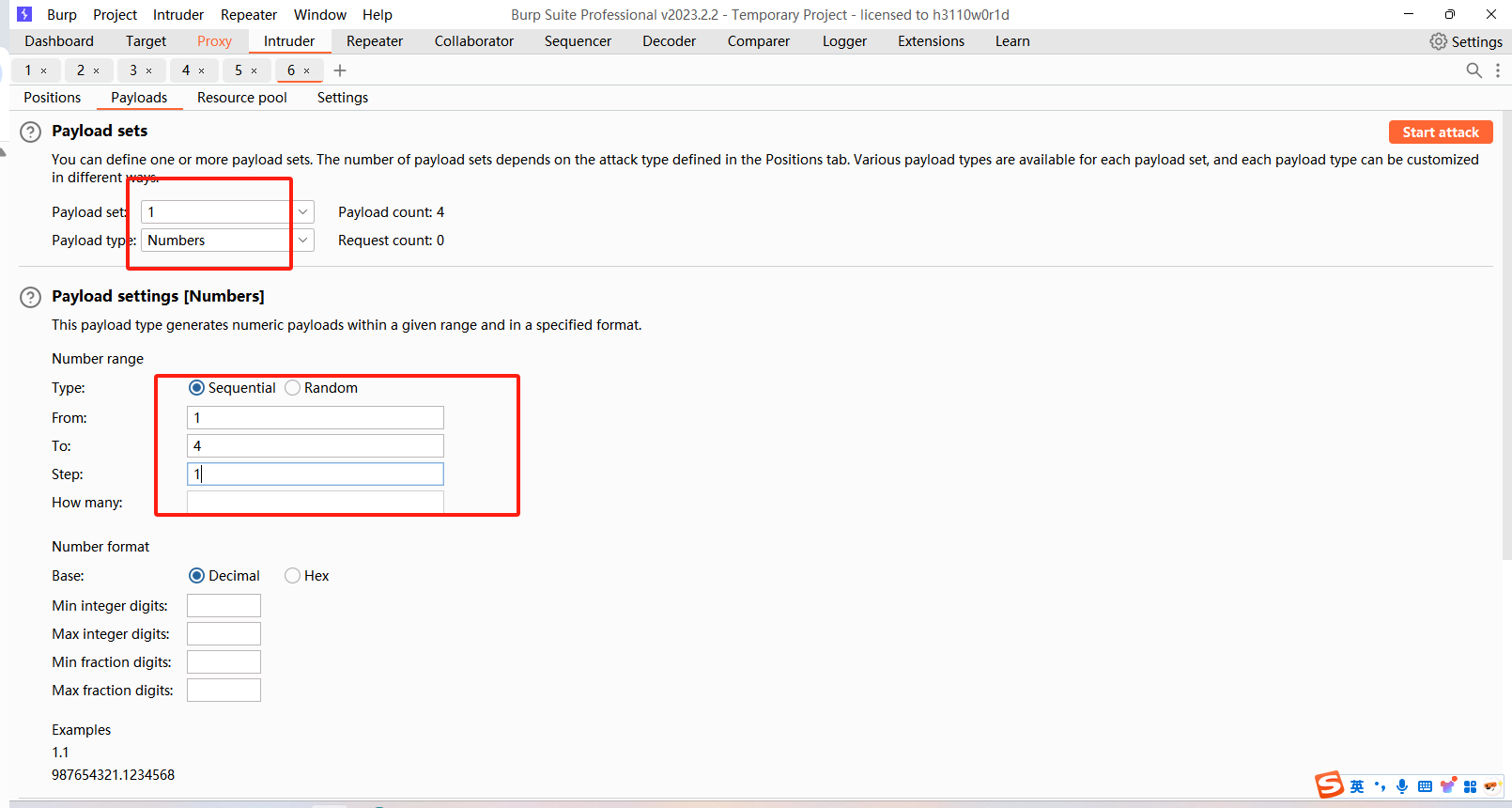Close Intruder tab 2
The image size is (1512, 808).
(96, 70)
